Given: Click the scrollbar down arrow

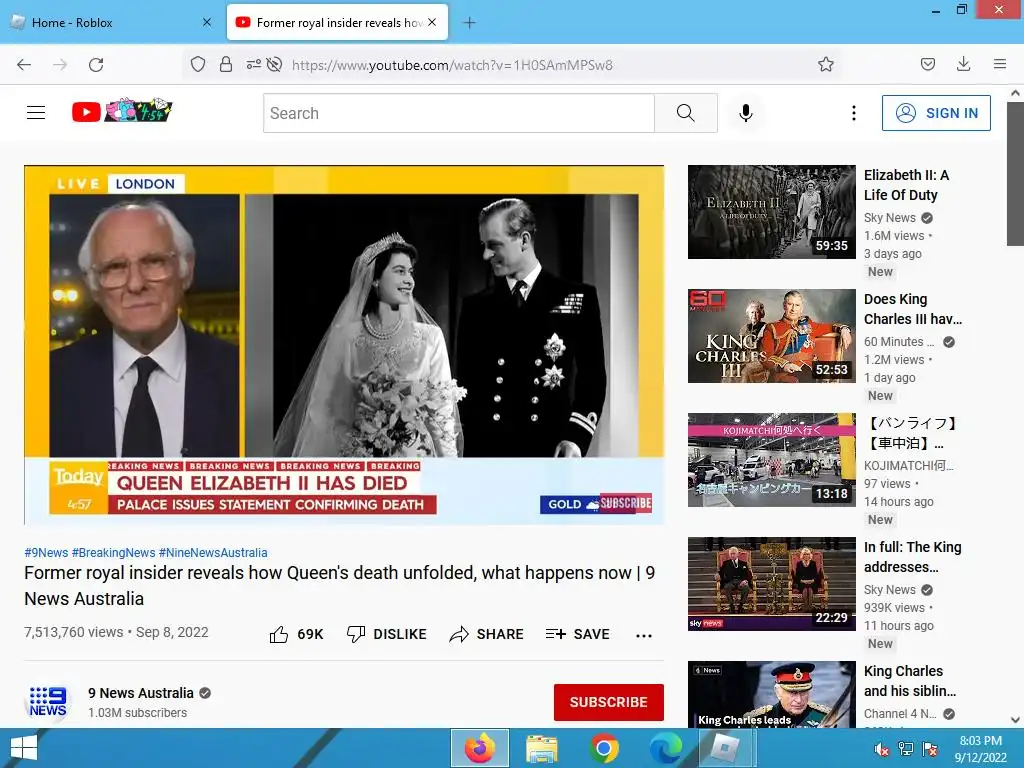Looking at the screenshot, I should coord(1015,720).
